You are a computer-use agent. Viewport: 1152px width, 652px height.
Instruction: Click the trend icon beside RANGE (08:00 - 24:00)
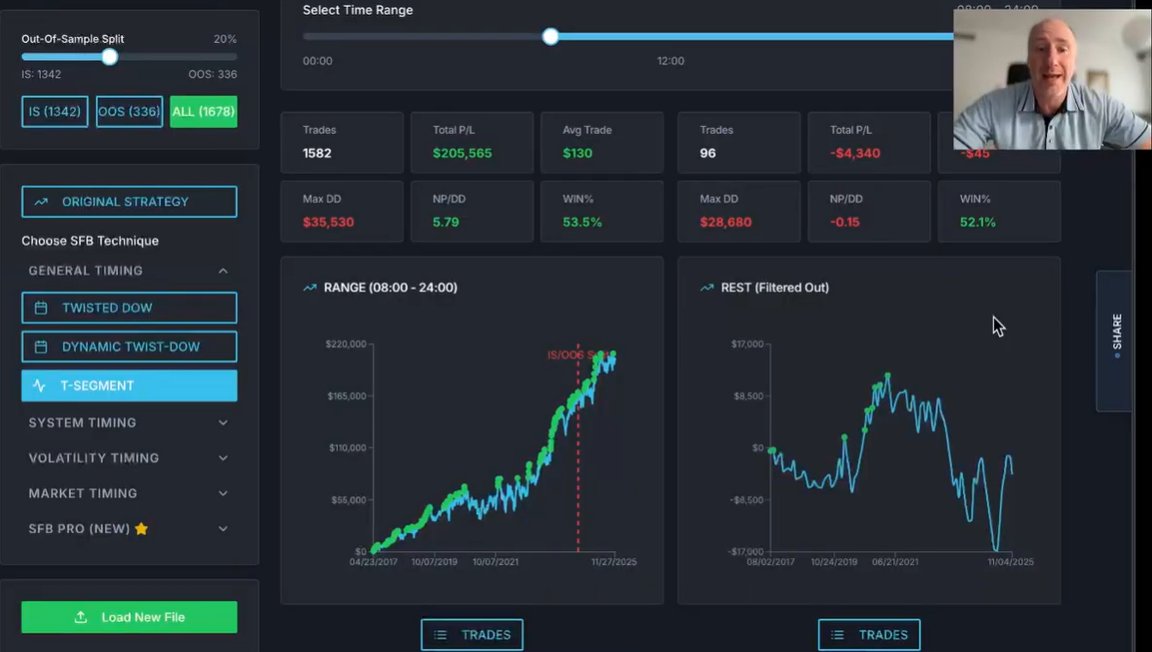309,287
